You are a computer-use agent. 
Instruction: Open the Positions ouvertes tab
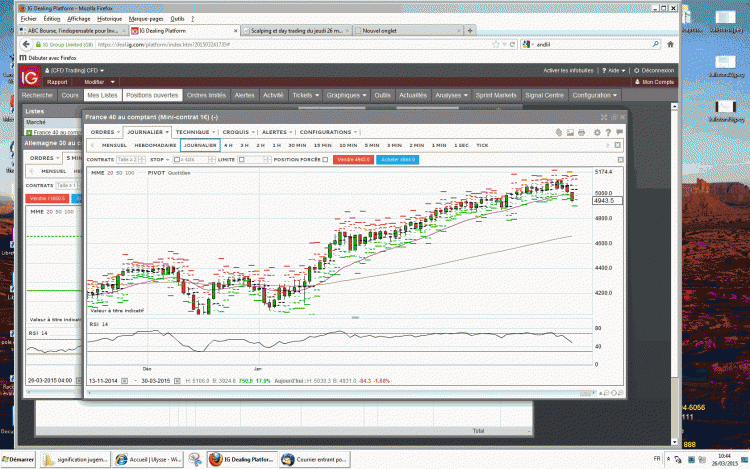point(152,95)
